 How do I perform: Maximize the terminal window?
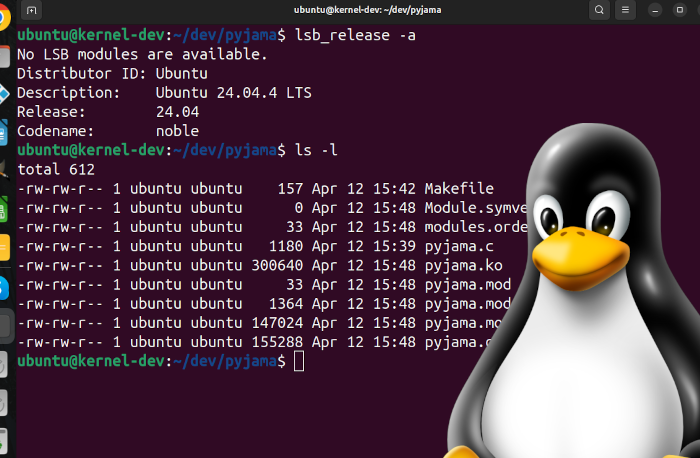click(680, 10)
